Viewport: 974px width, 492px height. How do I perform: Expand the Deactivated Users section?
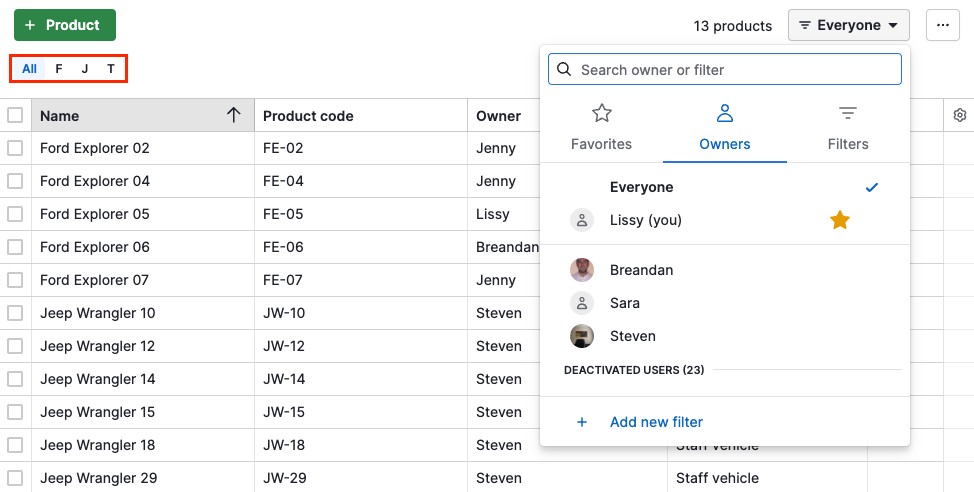coord(634,370)
